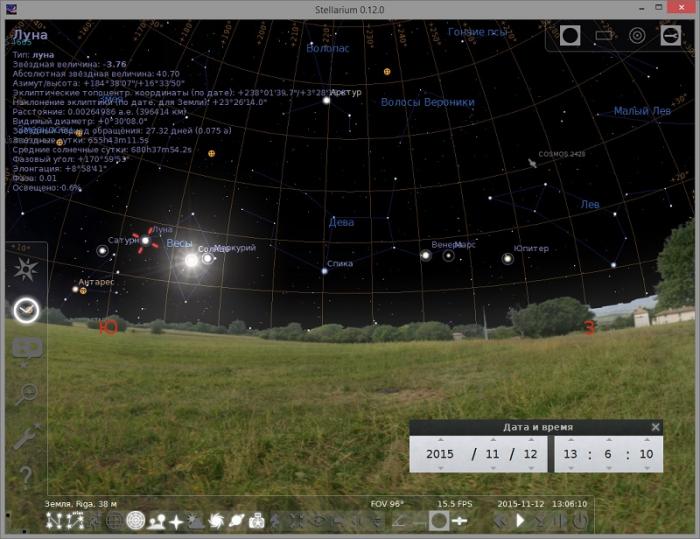The width and height of the screenshot is (700, 539).
Task: Click the status bar date 2015-11-12
Action: (x=521, y=504)
